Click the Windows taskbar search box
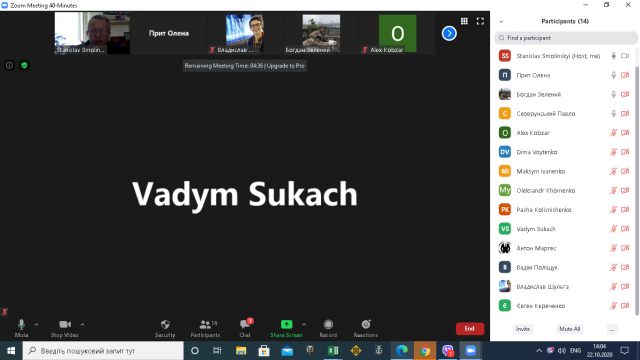Image resolution: width=640 pixels, height=360 pixels. (103, 351)
